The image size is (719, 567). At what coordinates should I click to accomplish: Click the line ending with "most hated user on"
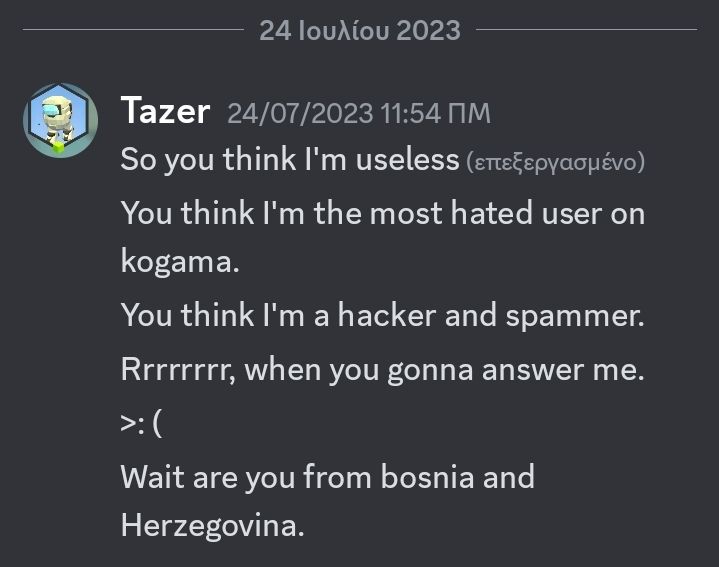coord(383,214)
